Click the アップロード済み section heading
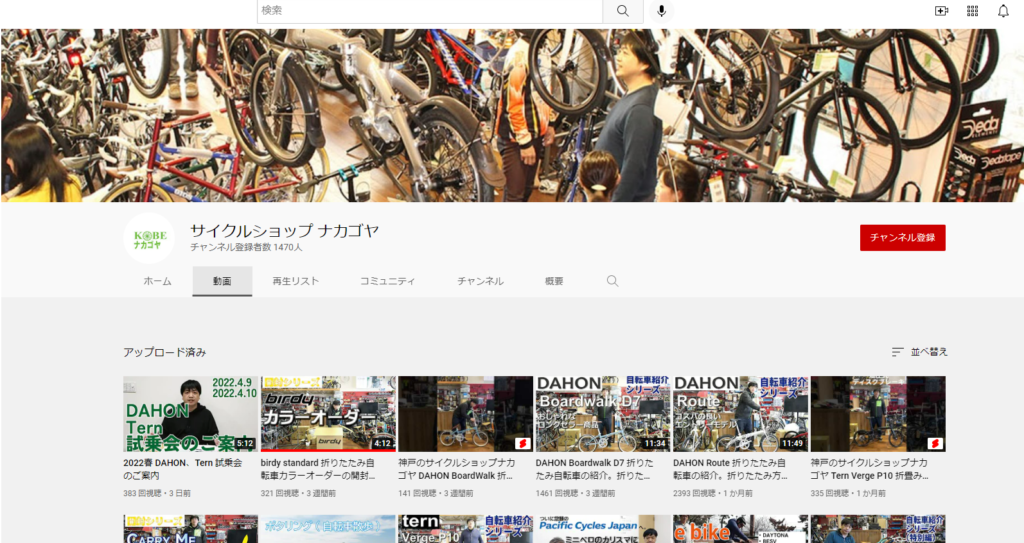 (x=165, y=352)
